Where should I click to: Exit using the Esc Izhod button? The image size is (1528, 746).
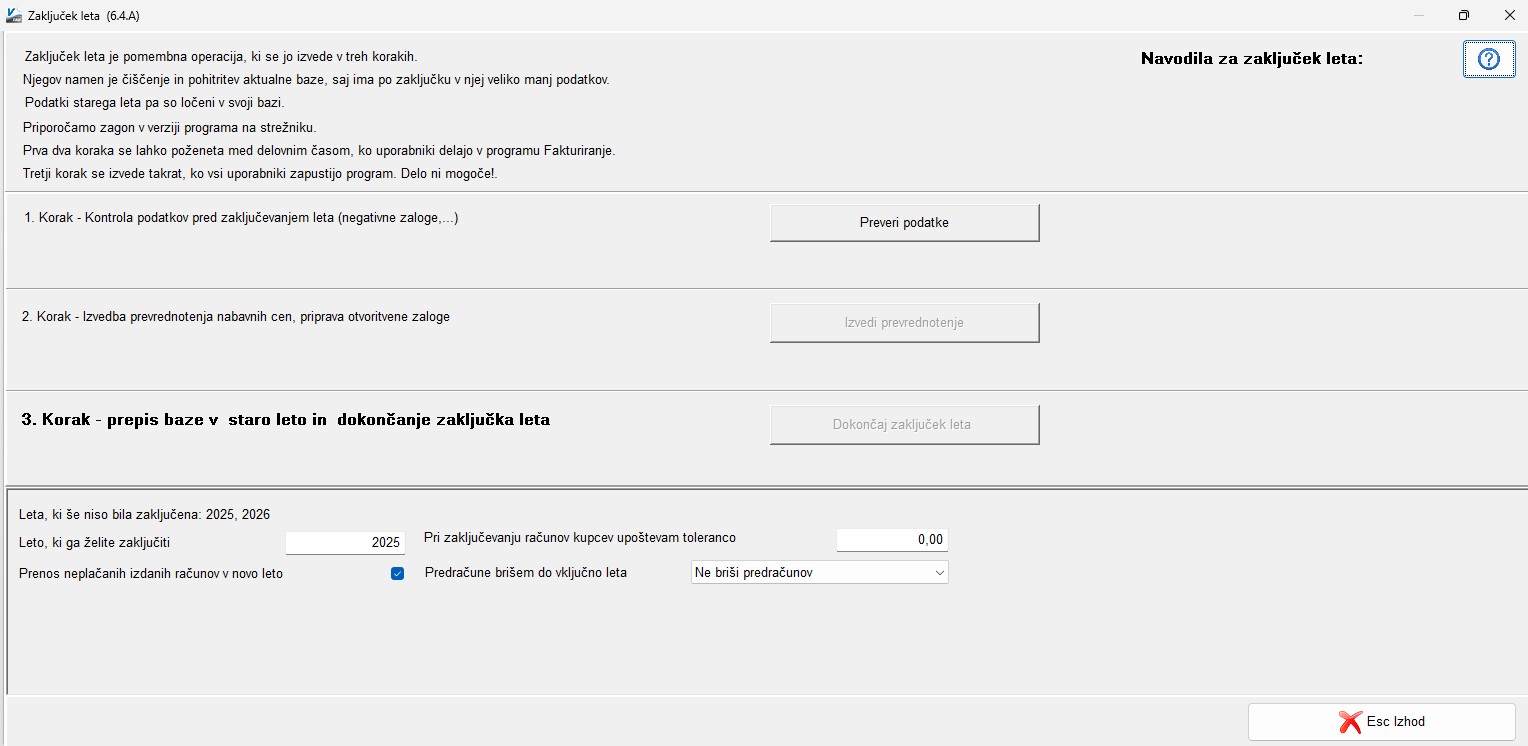click(x=1381, y=722)
